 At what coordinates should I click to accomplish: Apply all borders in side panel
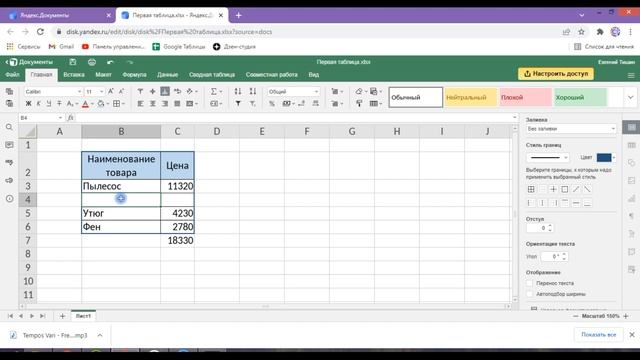[x=531, y=189]
